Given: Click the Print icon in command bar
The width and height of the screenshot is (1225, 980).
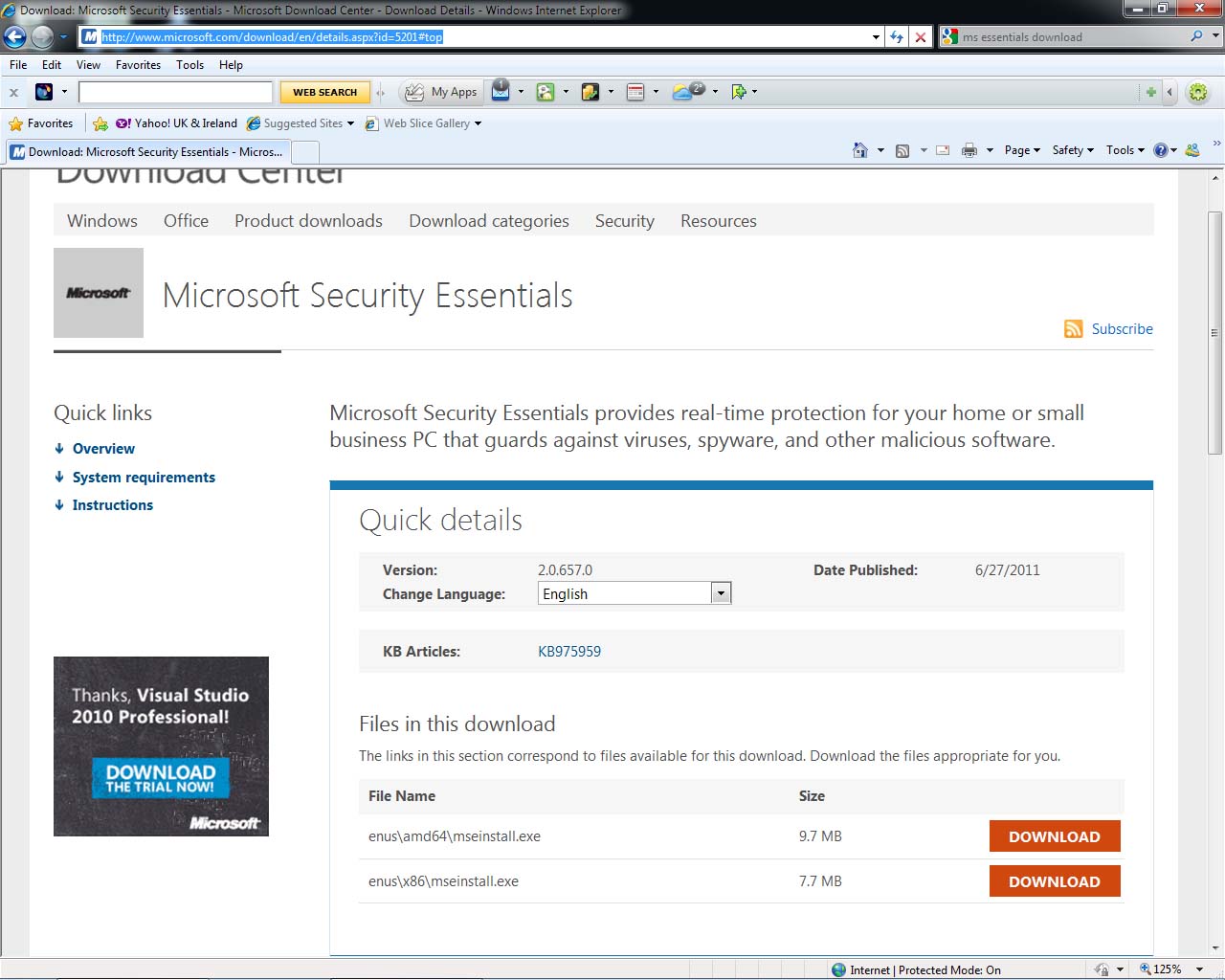Looking at the screenshot, I should [x=969, y=150].
